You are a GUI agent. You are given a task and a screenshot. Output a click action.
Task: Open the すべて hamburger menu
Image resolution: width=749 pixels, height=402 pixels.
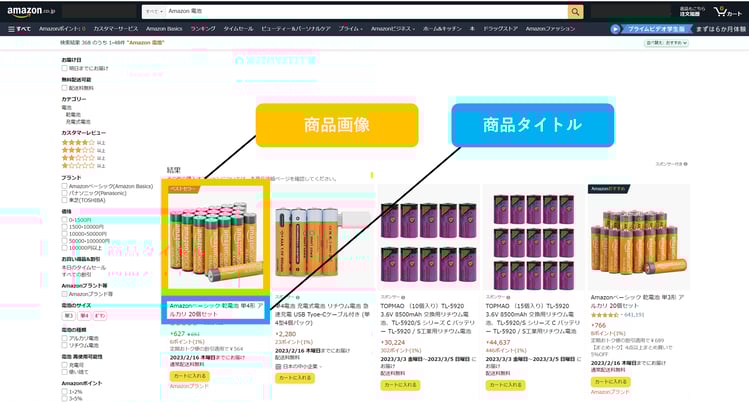click(19, 29)
